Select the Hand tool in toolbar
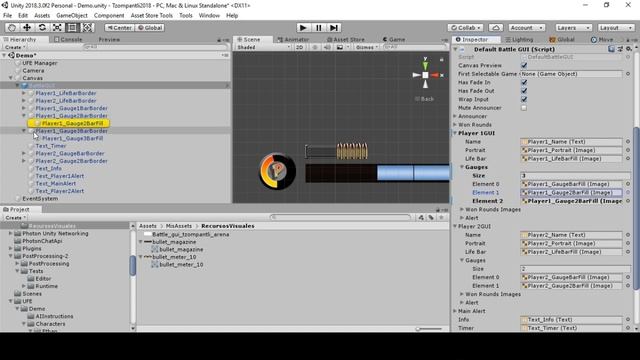The height and width of the screenshot is (360, 640). point(12,27)
